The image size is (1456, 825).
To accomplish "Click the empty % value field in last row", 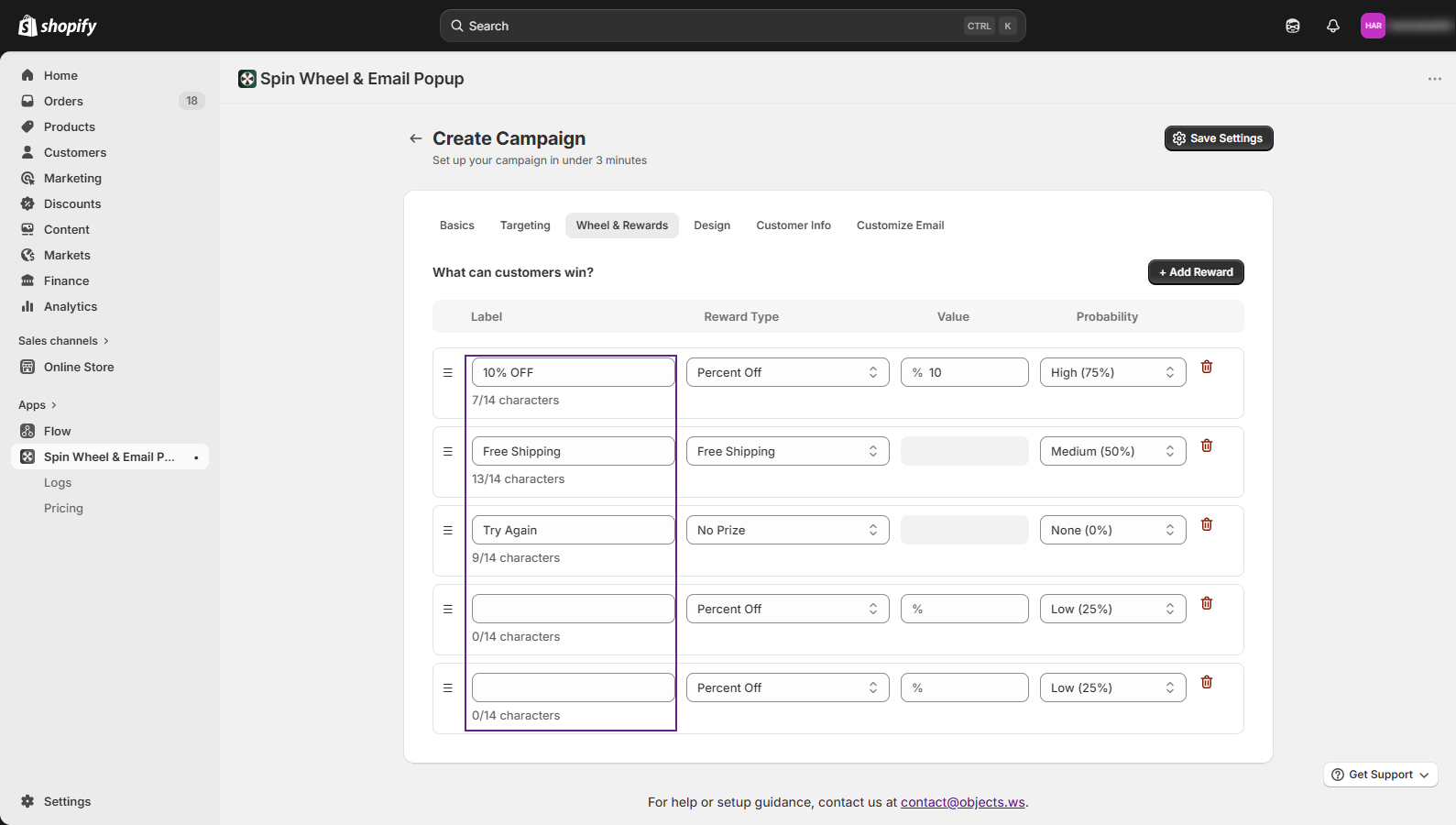I will click(965, 687).
